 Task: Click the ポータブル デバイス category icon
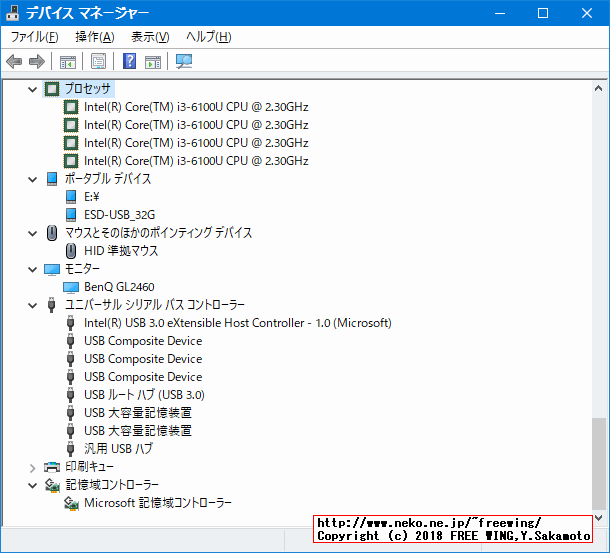tap(52, 179)
